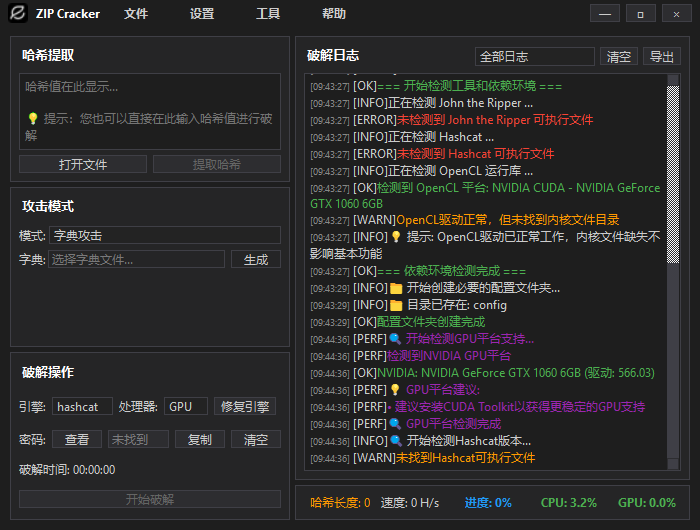Maximize the ZIP Cracker window
The height and width of the screenshot is (530, 700).
pos(641,13)
